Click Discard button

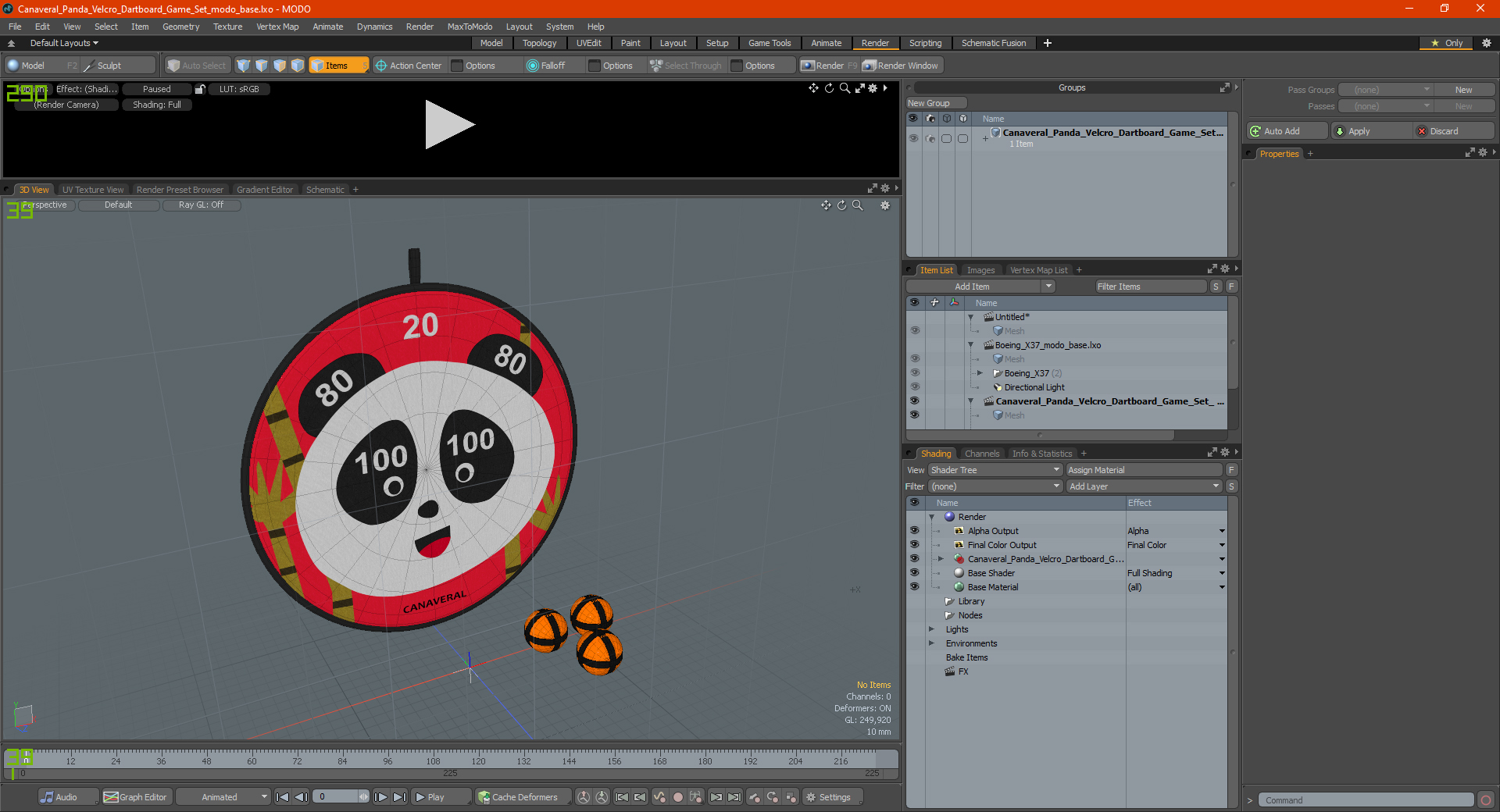pos(1454,131)
